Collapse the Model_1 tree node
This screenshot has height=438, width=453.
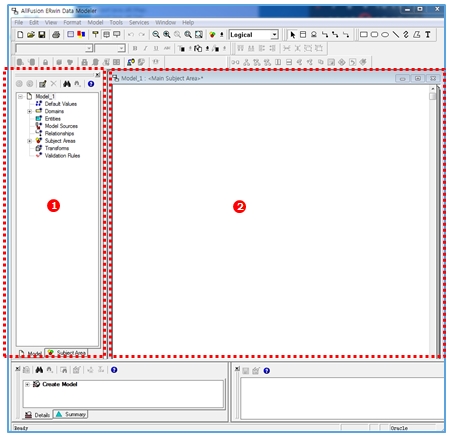(x=21, y=97)
